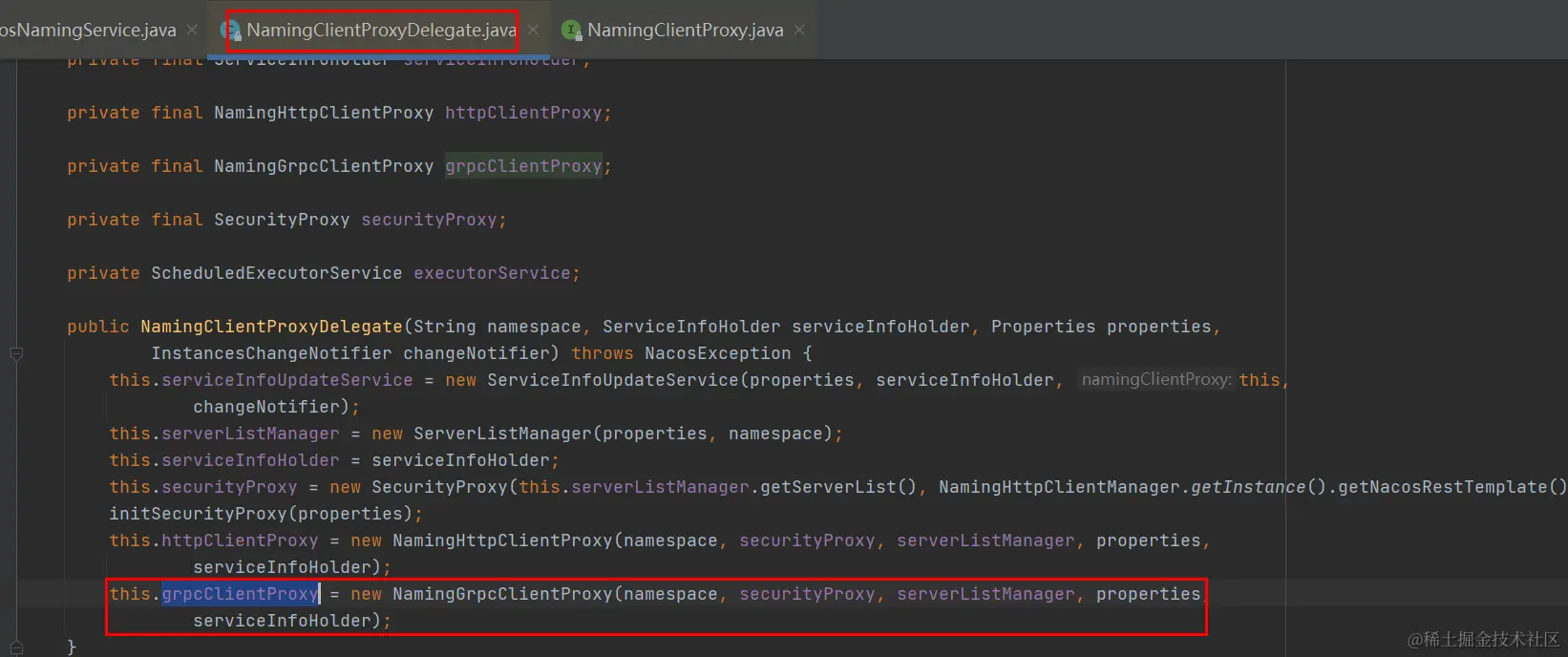1568x657 pixels.
Task: Click the NamingGrpcClientProxy type in the field declaration
Action: [x=324, y=166]
